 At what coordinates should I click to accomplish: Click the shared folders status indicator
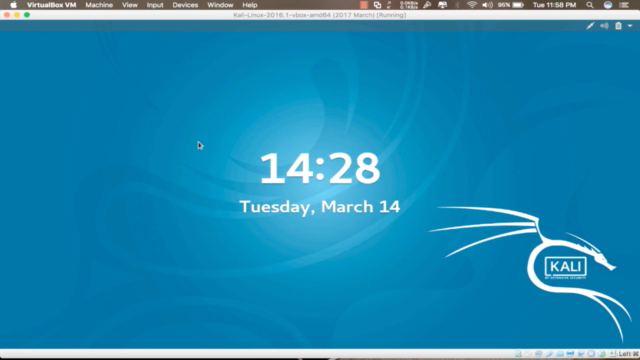(560, 353)
